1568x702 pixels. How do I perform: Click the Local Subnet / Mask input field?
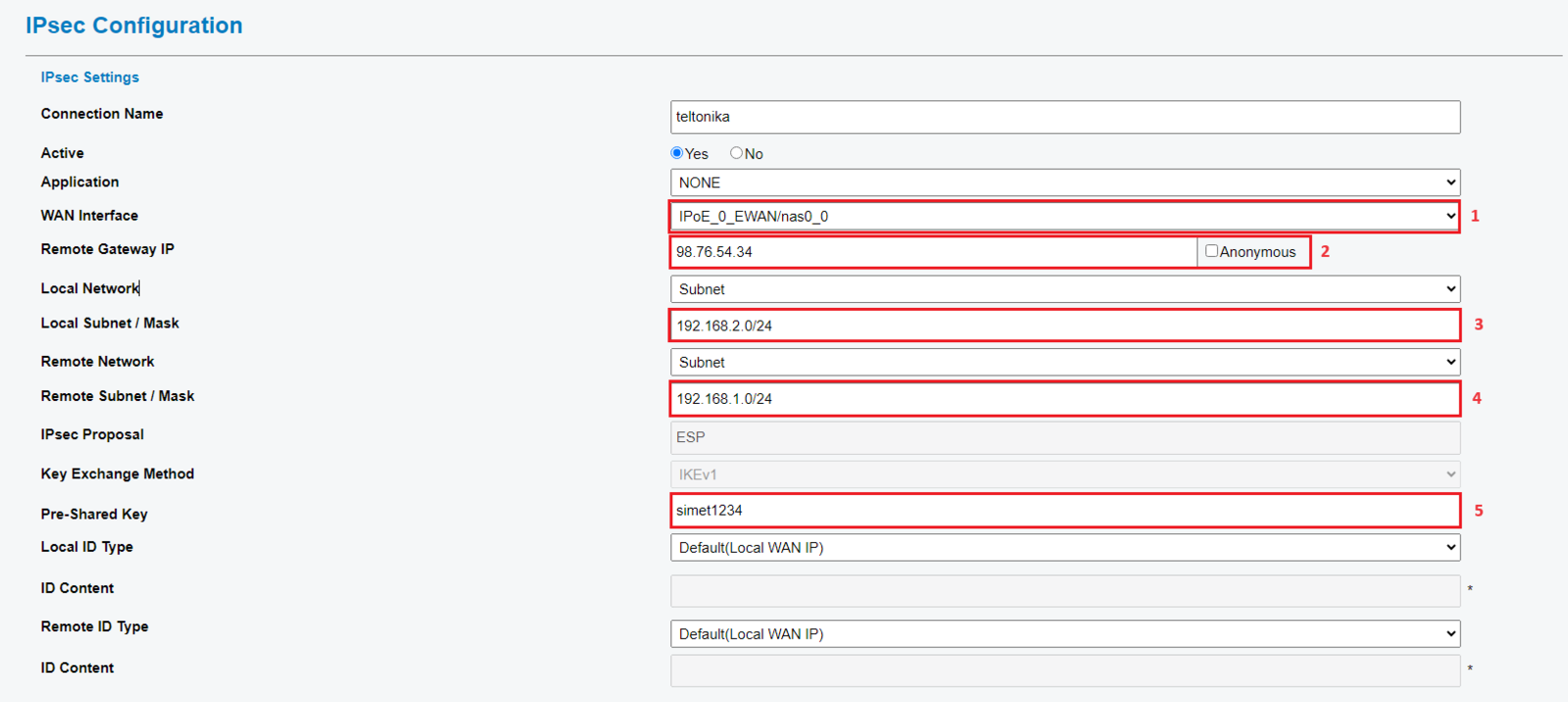[1064, 326]
